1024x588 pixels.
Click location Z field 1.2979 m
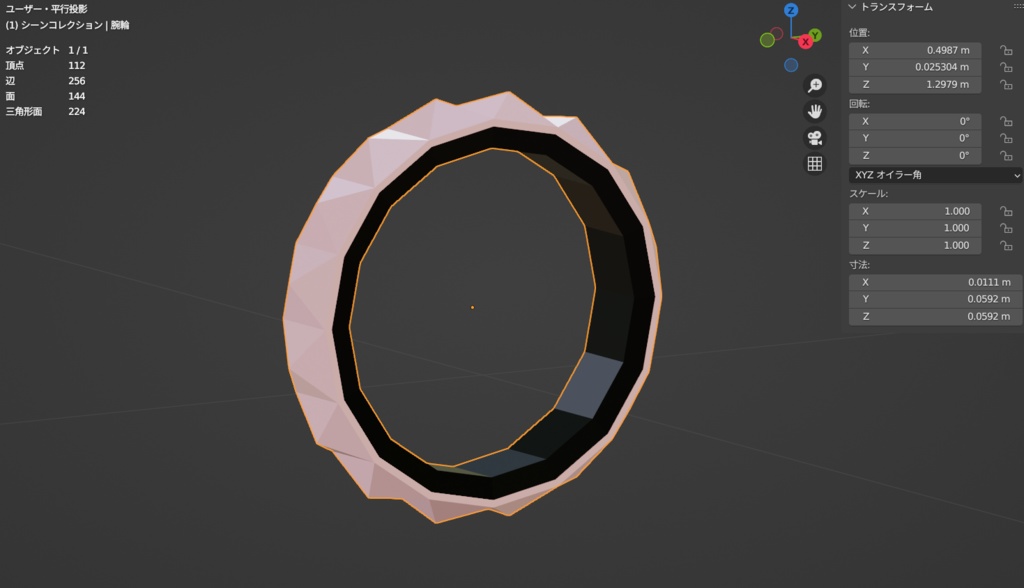[915, 84]
